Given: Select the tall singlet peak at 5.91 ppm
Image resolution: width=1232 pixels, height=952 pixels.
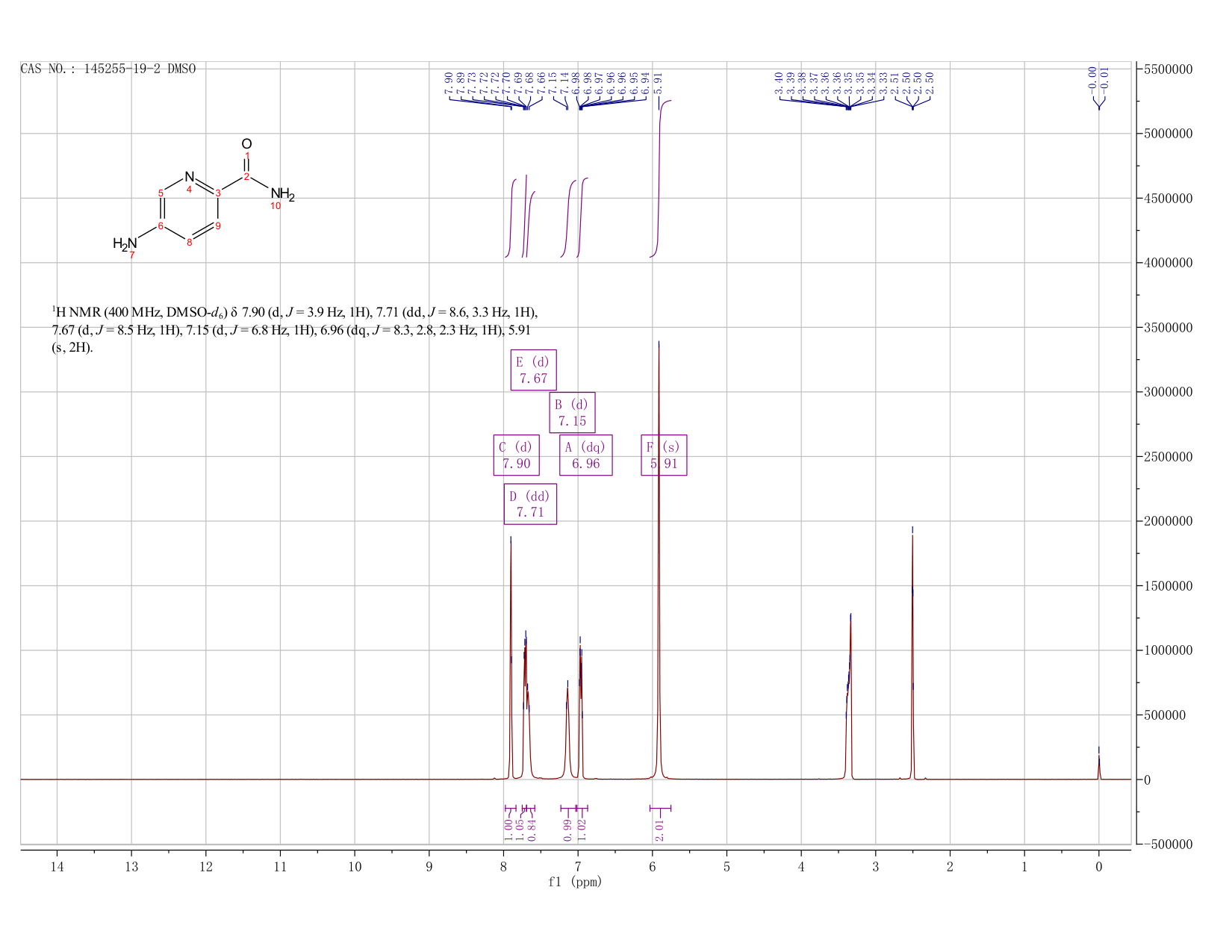Looking at the screenshot, I should (659, 560).
